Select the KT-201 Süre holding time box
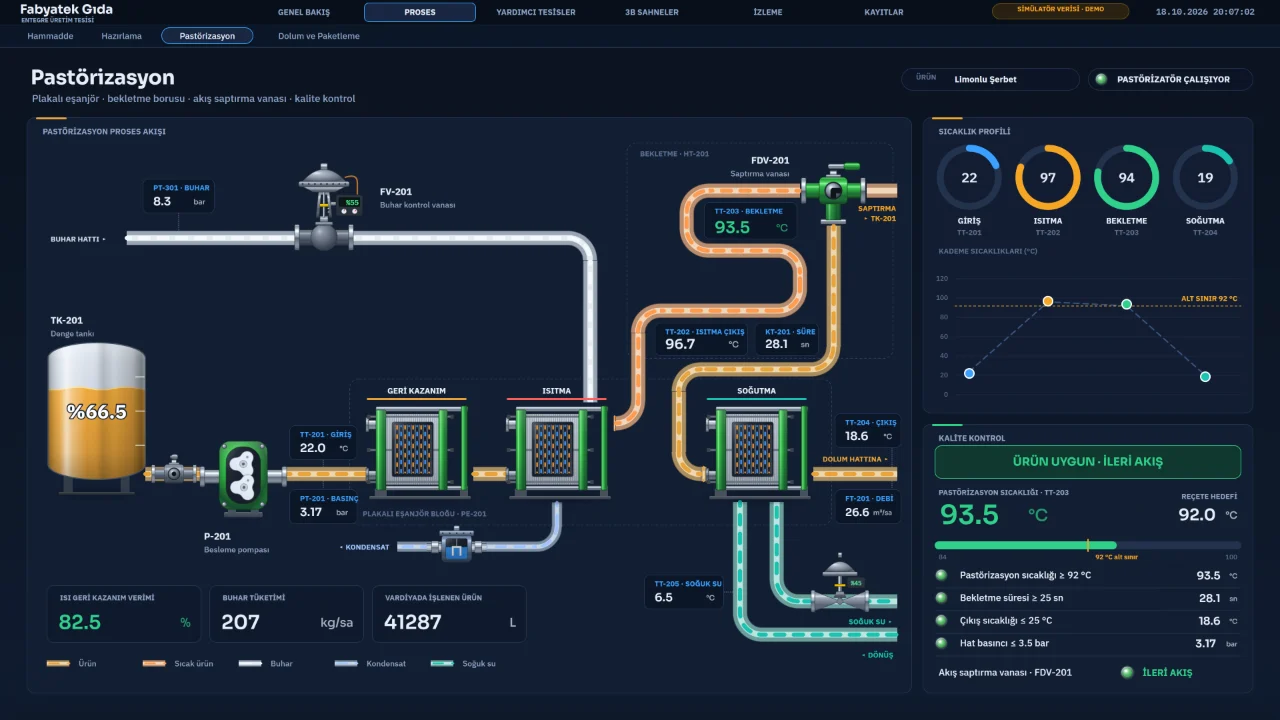Viewport: 1280px width, 720px height. tap(788, 339)
